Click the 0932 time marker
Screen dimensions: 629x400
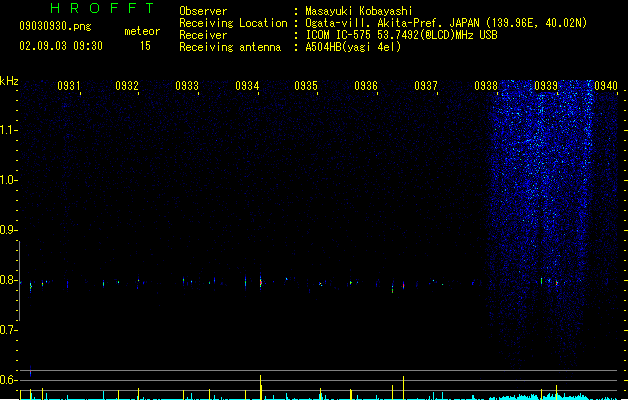127,86
